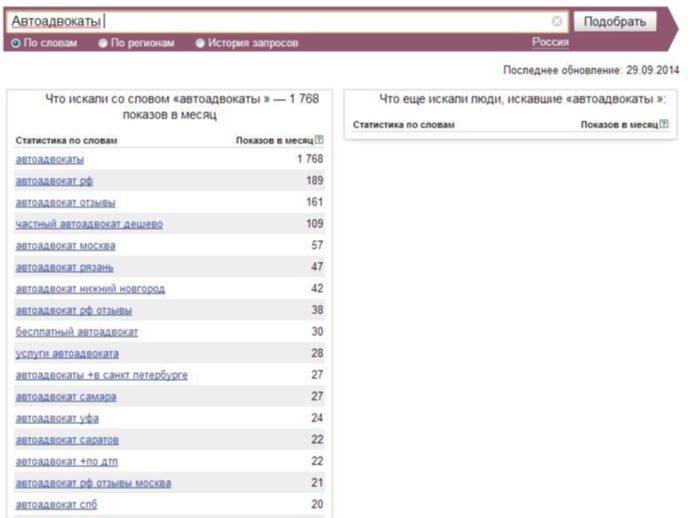Click 'Что искали со словом' panel heading

(182, 107)
